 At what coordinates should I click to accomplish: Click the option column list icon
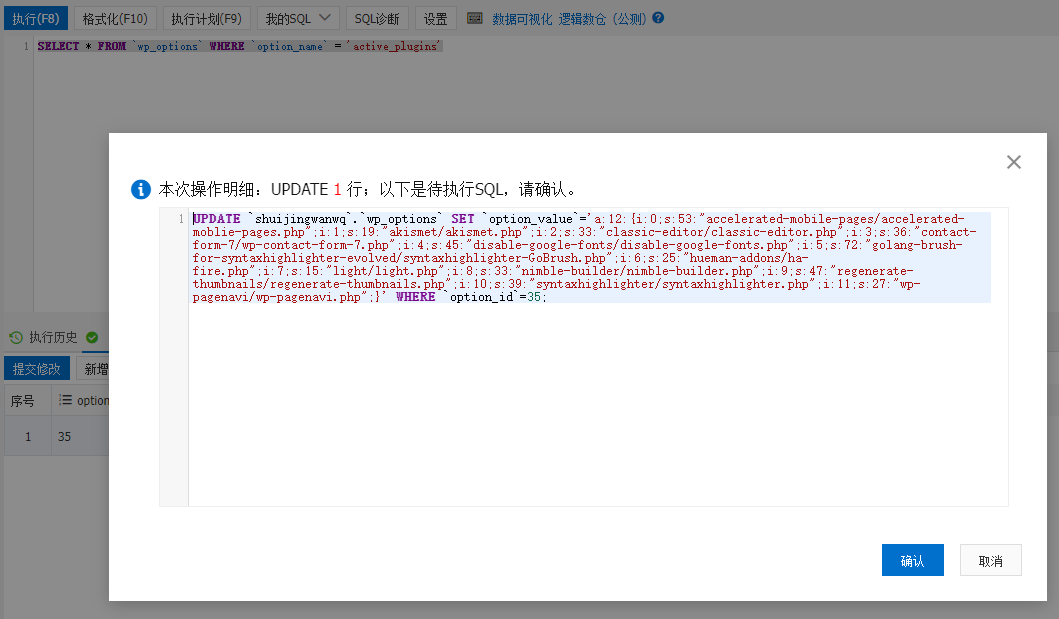(x=65, y=400)
